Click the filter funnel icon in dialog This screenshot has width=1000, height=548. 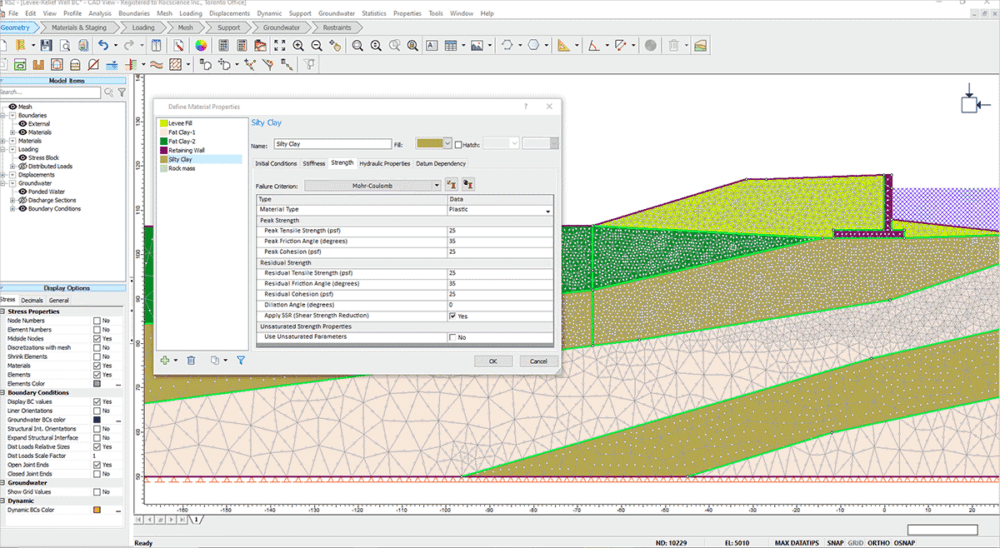tap(241, 360)
